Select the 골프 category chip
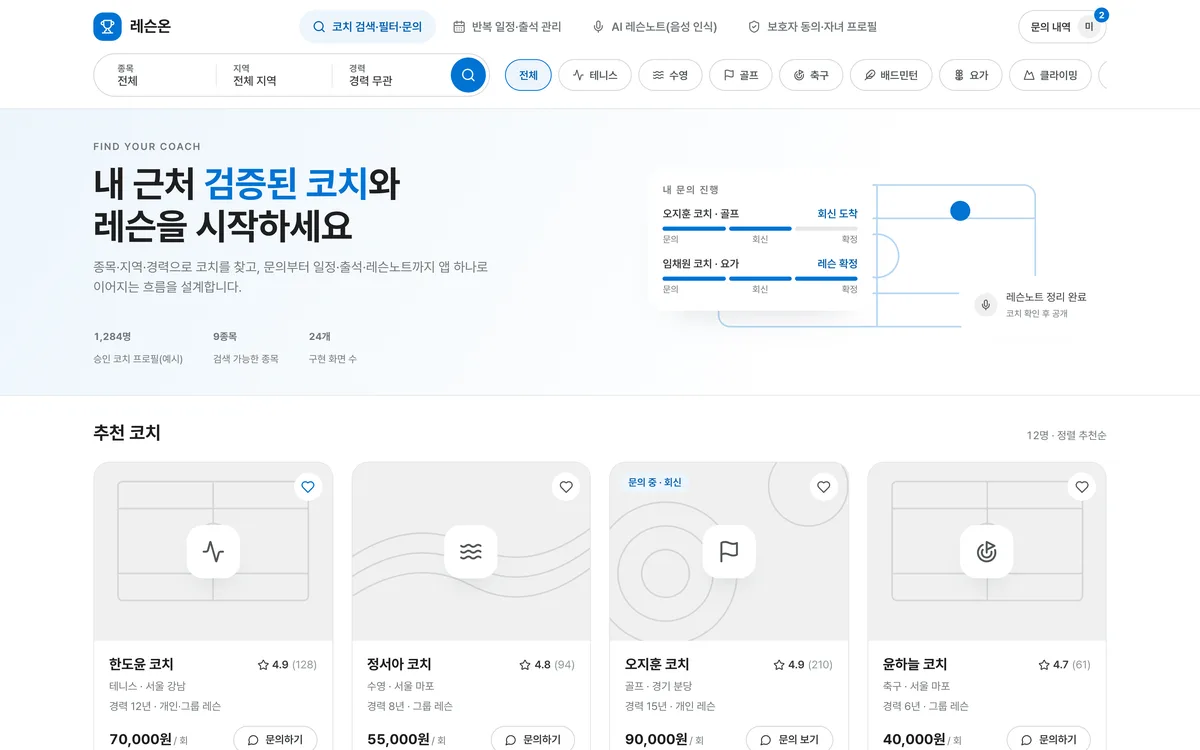Image resolution: width=1200 pixels, height=750 pixels. pyautogui.click(x=741, y=75)
